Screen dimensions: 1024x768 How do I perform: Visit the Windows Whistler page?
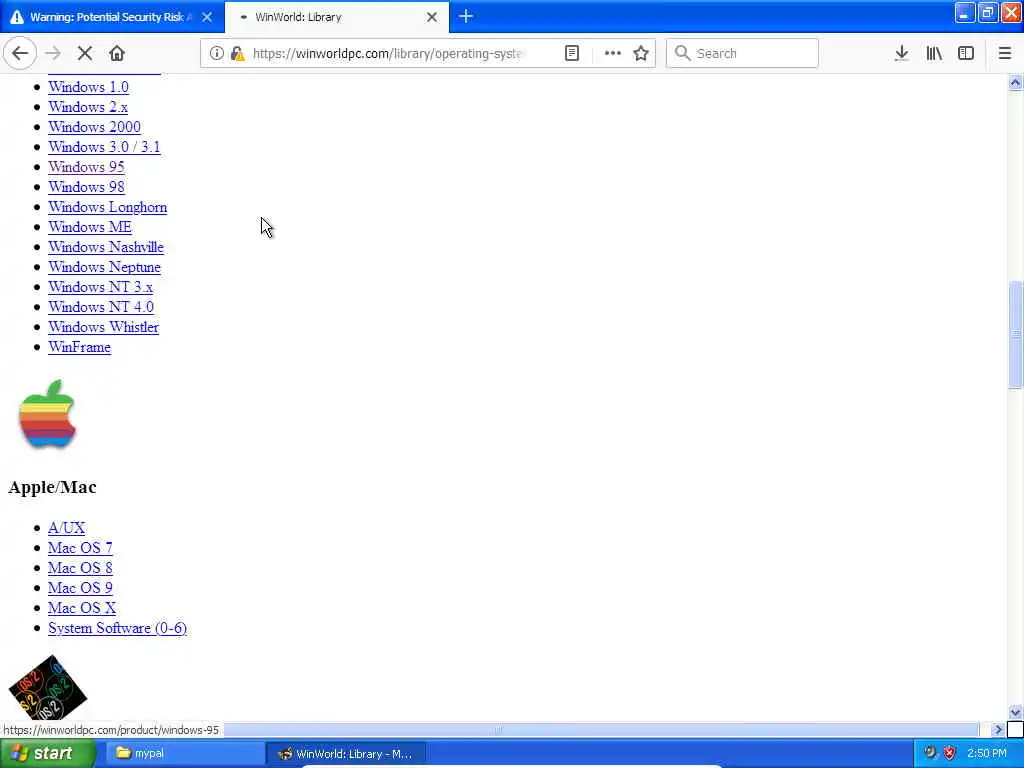click(x=103, y=327)
